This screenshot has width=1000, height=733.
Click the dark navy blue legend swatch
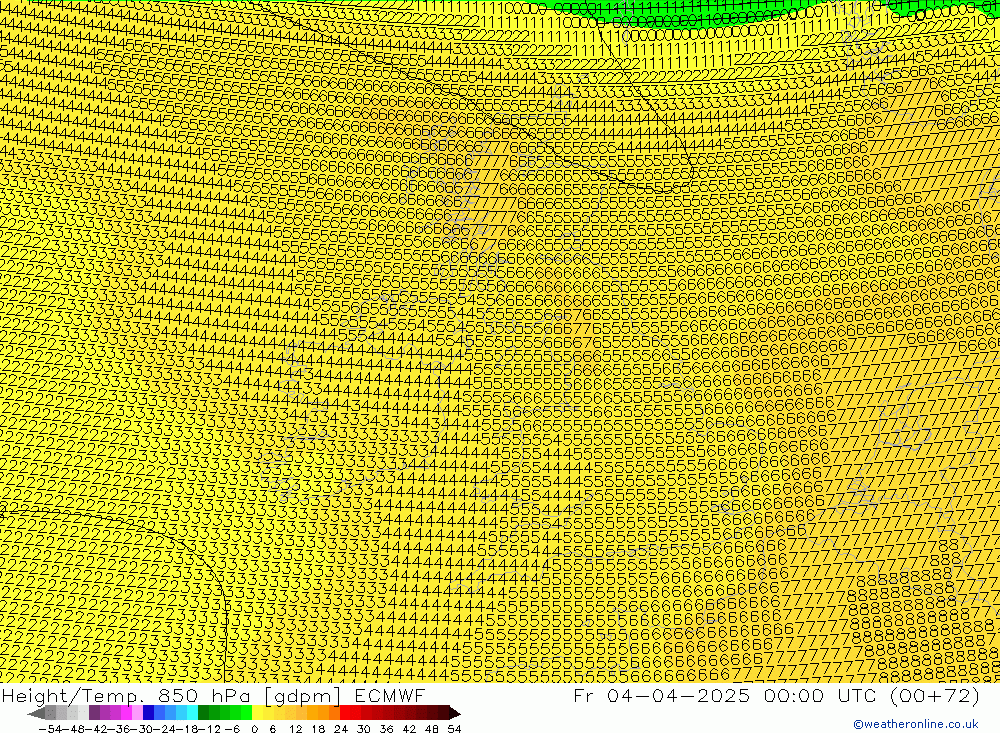(x=148, y=713)
